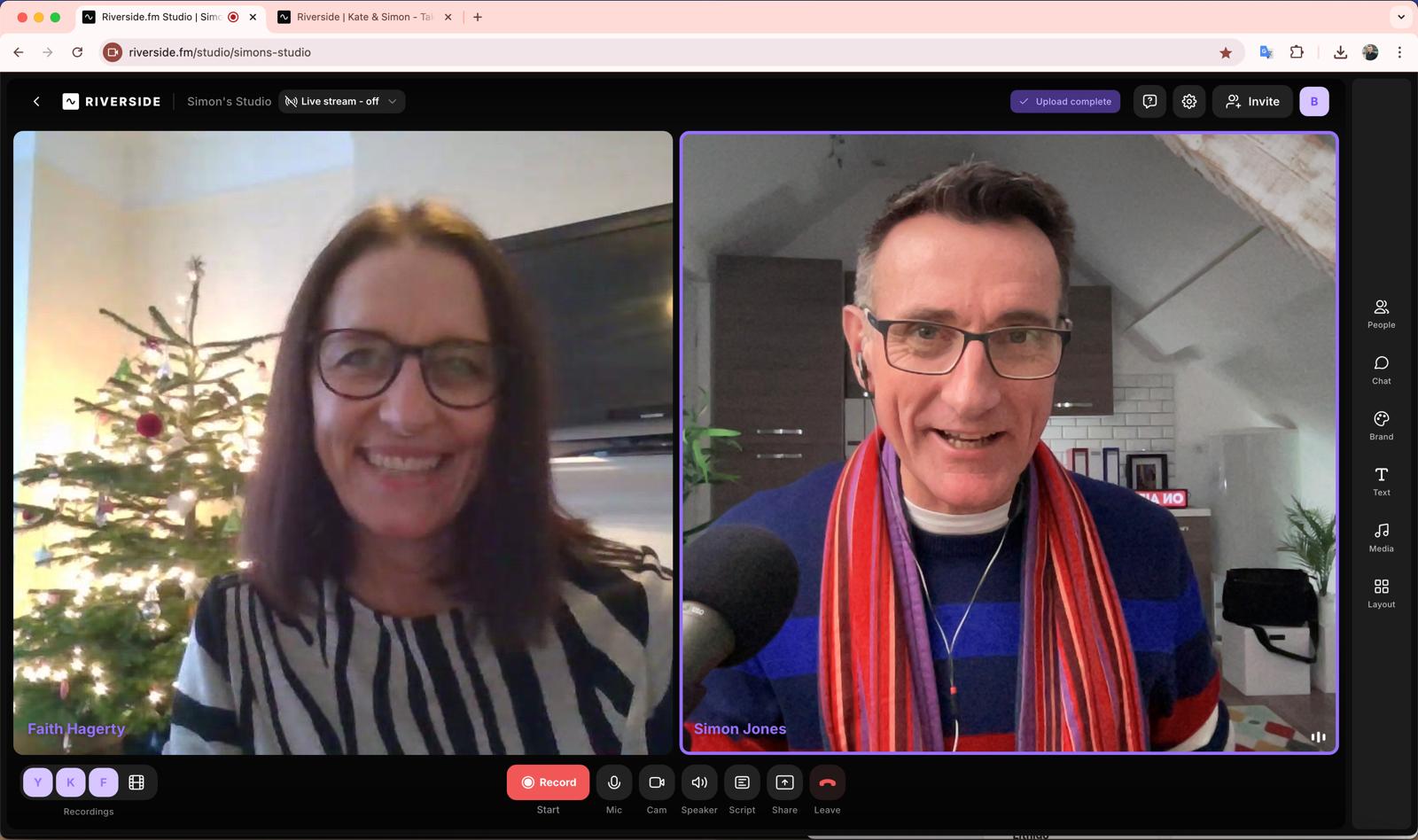Image resolution: width=1418 pixels, height=840 pixels.
Task: Open the Recordings film strip thumbnail
Action: tap(136, 782)
